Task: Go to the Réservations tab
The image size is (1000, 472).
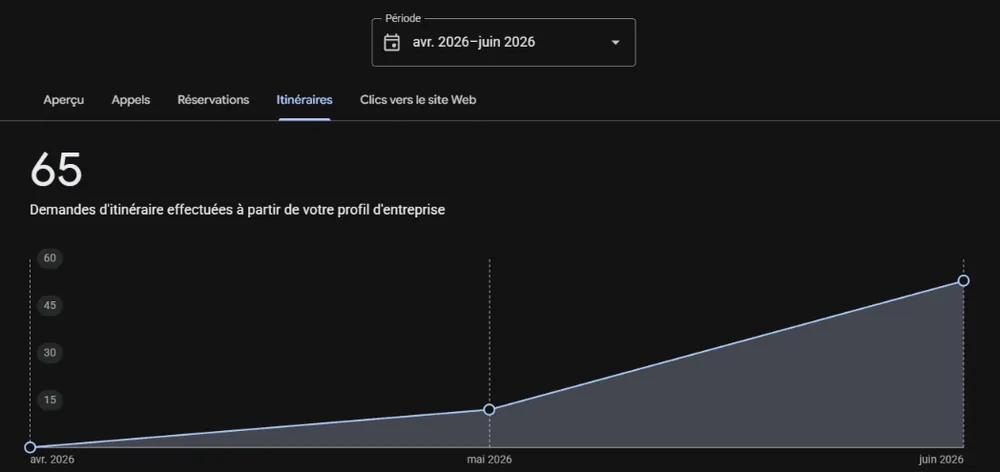Action: pos(213,100)
